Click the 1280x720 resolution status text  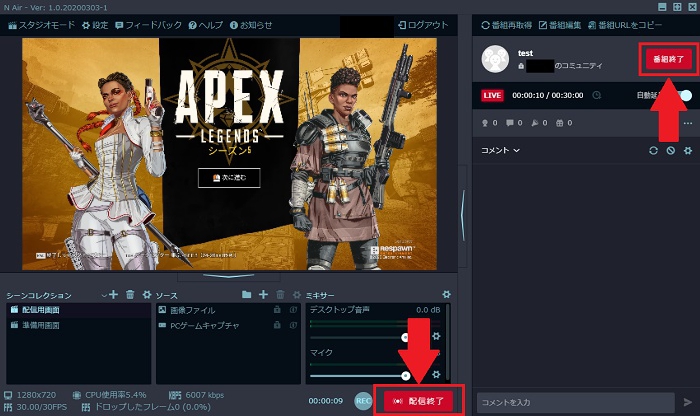coord(36,395)
